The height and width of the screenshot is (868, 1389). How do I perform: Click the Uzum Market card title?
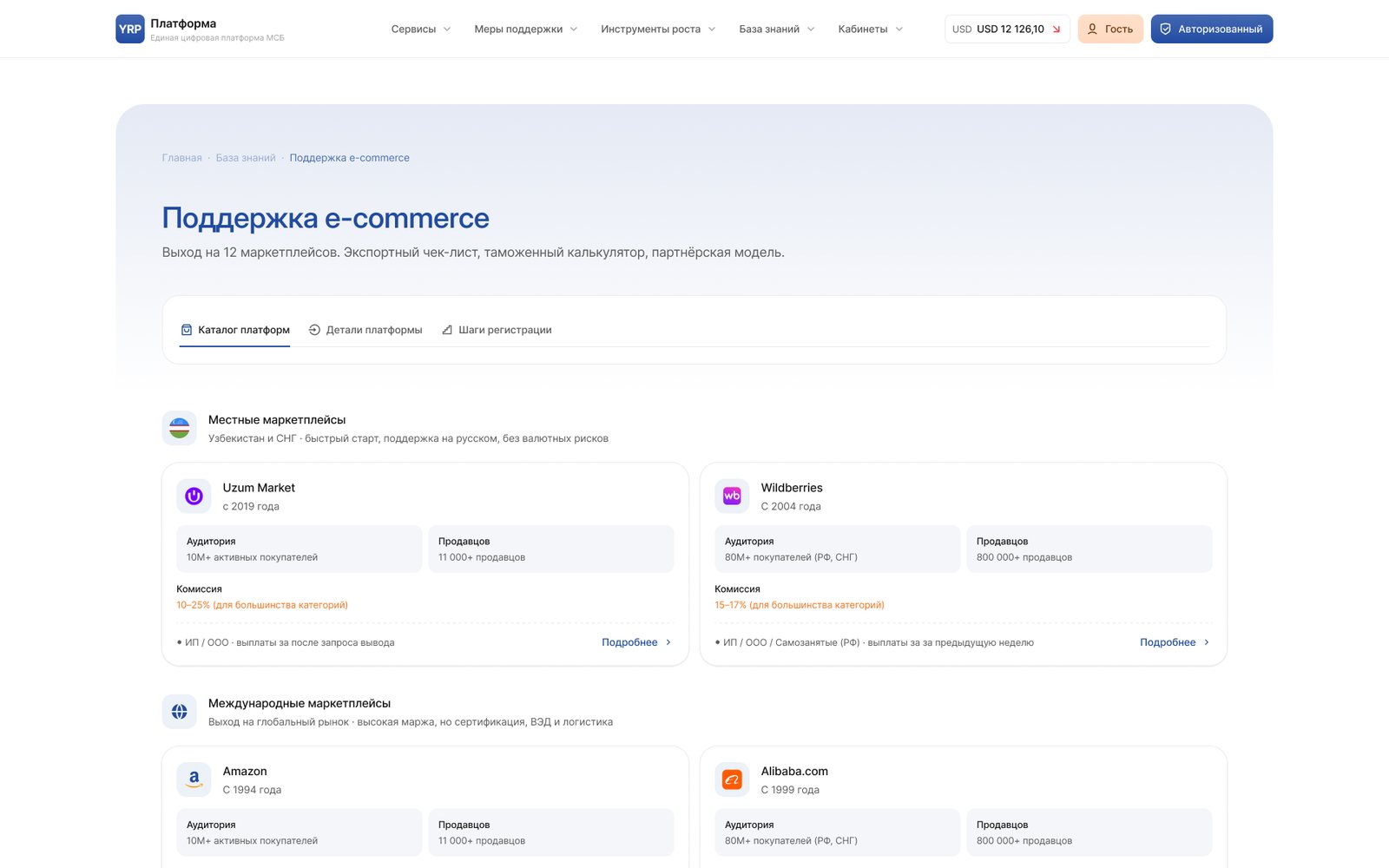[x=259, y=488]
